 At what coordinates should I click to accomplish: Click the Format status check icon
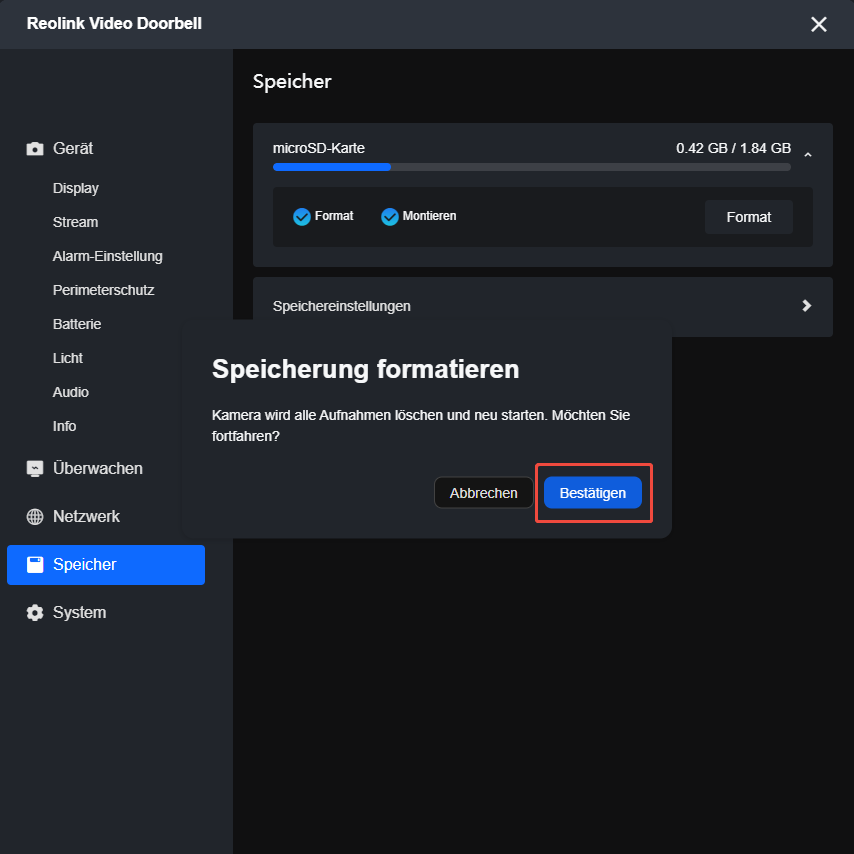point(302,217)
